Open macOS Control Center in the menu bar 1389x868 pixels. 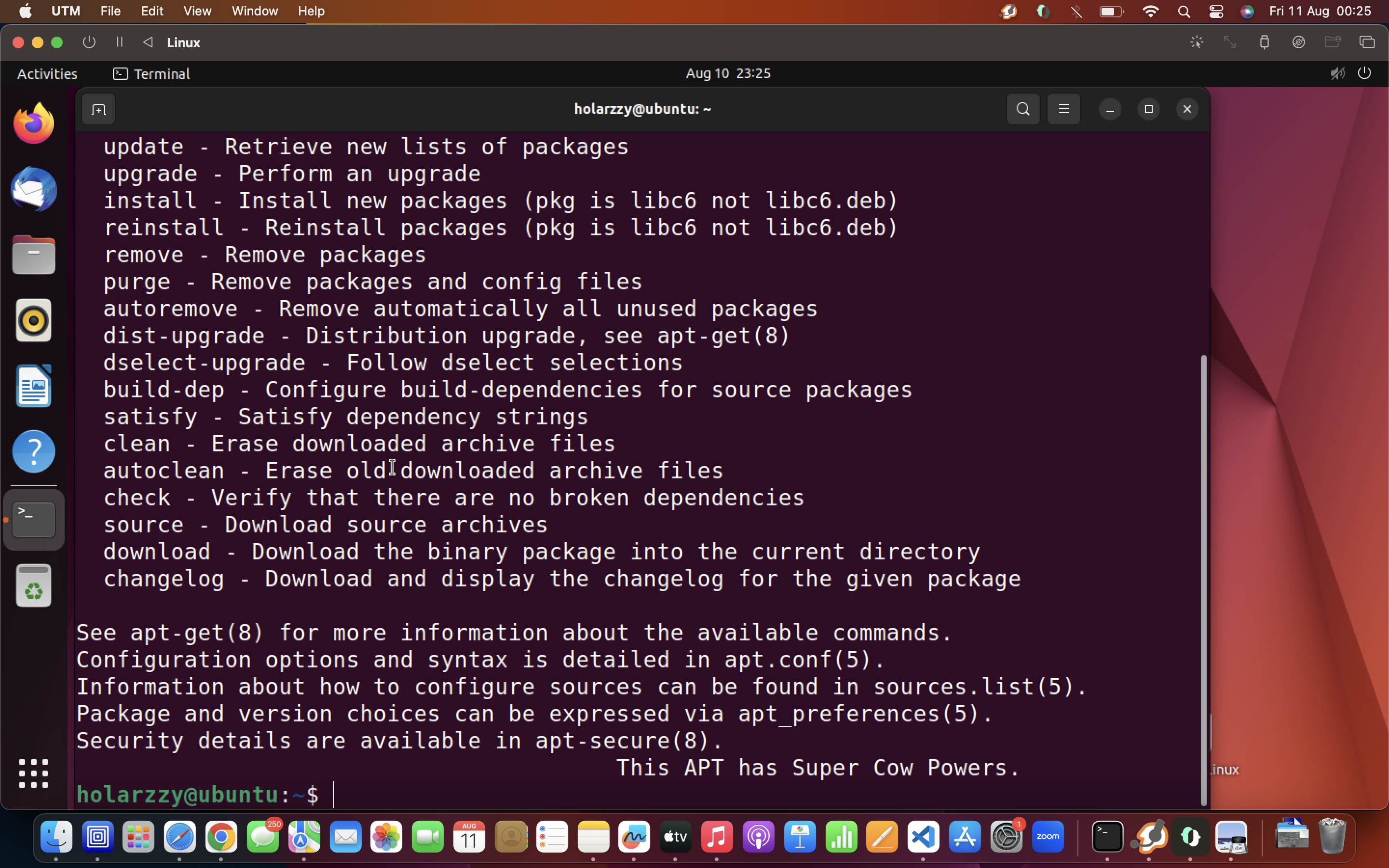click(1216, 11)
